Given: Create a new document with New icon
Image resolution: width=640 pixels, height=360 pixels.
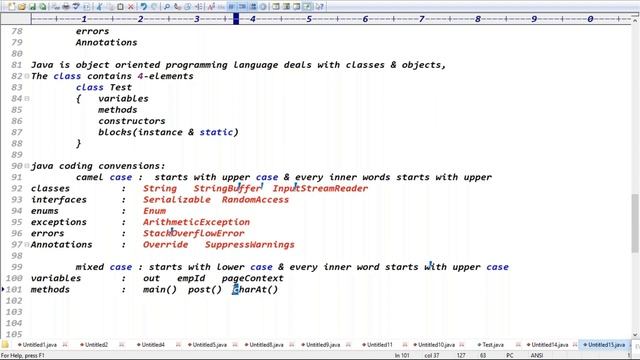Looking at the screenshot, I should click(11, 7).
